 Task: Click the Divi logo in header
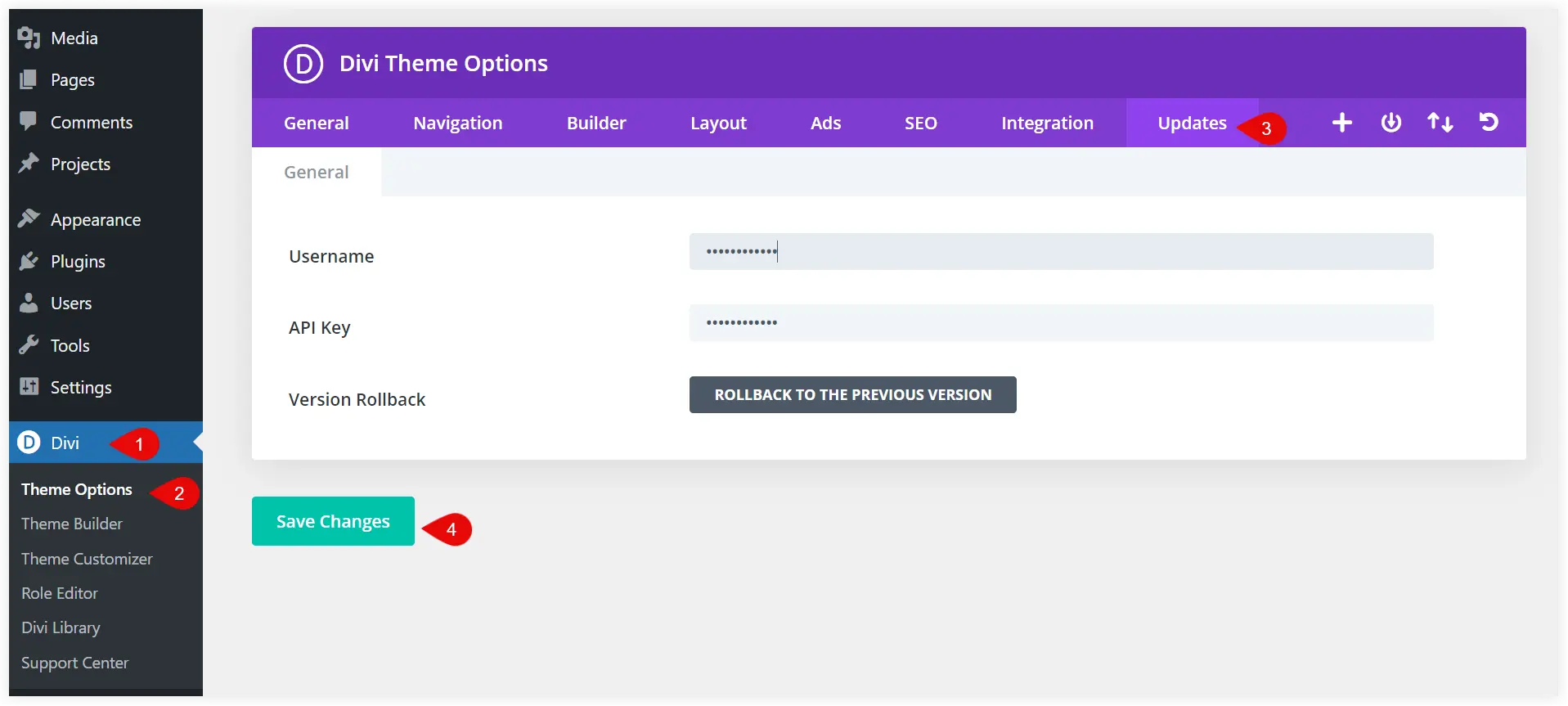[303, 64]
